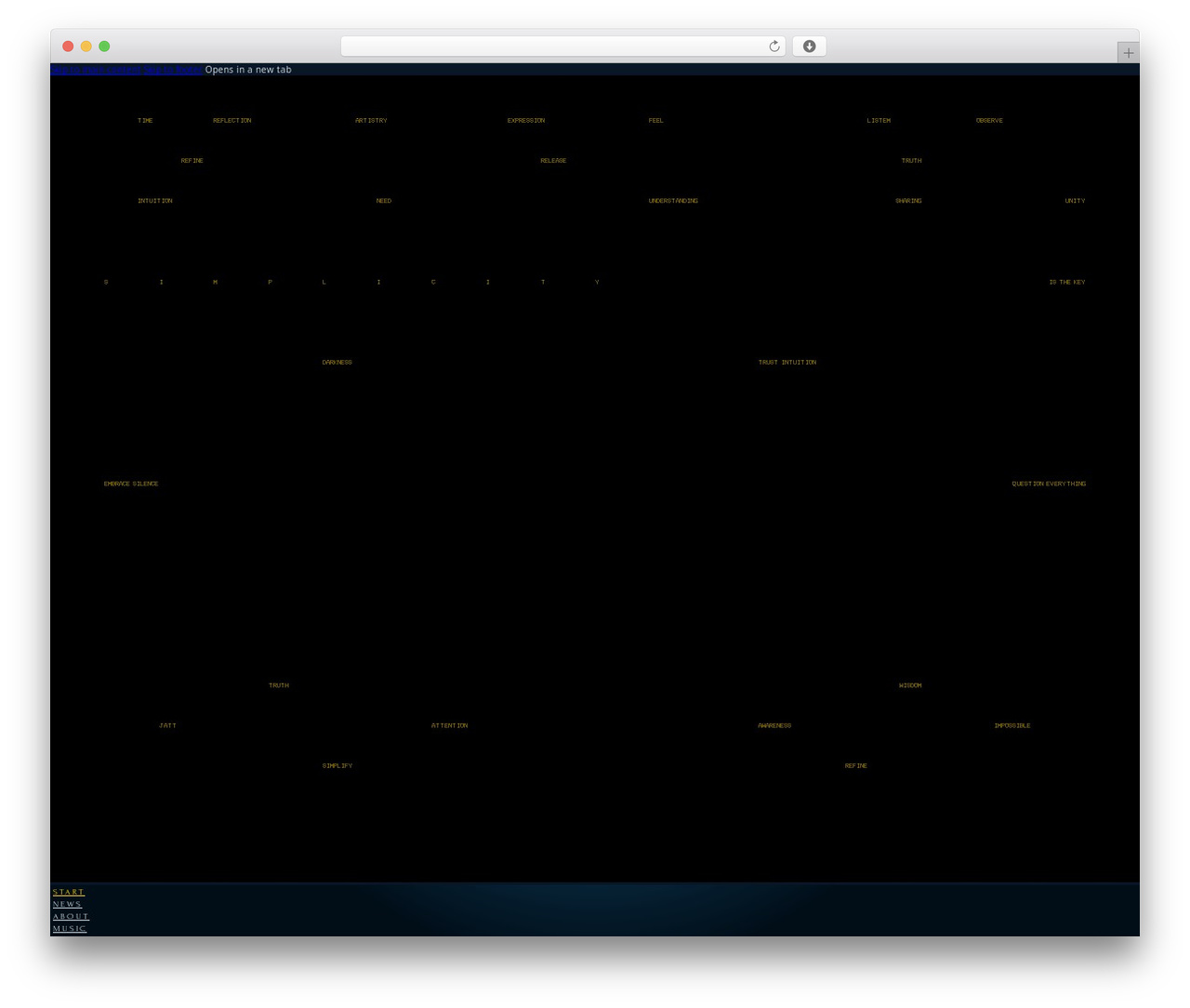Screen dimensions: 1190x1008
Task: Maximize the window using the green button
Action: coord(104,46)
